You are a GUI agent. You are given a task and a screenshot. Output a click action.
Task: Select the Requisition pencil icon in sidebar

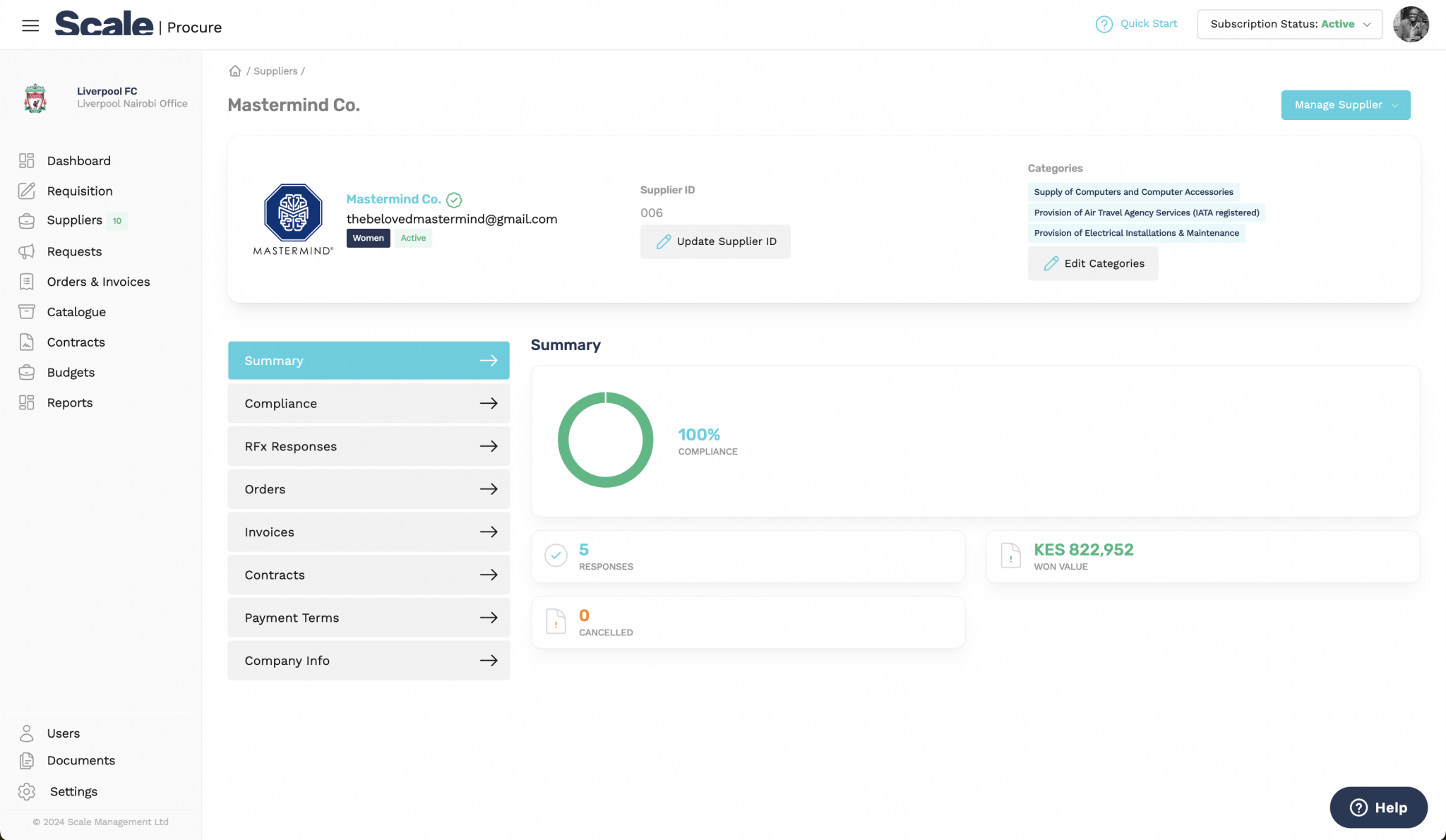[27, 191]
